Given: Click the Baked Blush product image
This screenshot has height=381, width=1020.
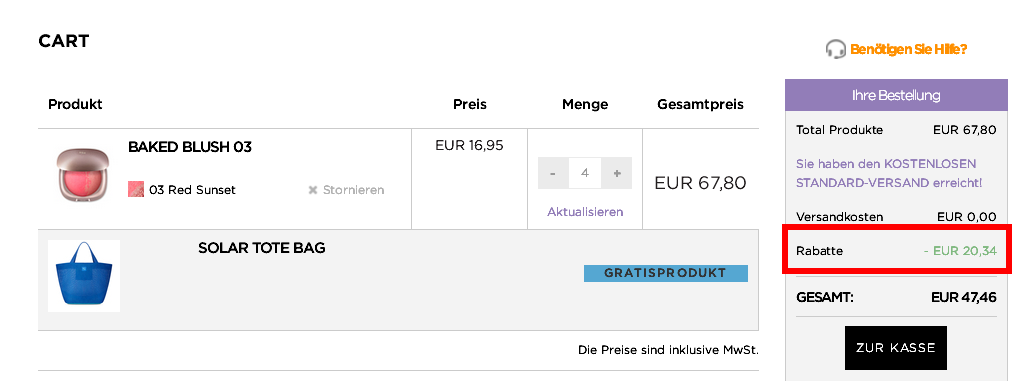Looking at the screenshot, I should click(82, 174).
